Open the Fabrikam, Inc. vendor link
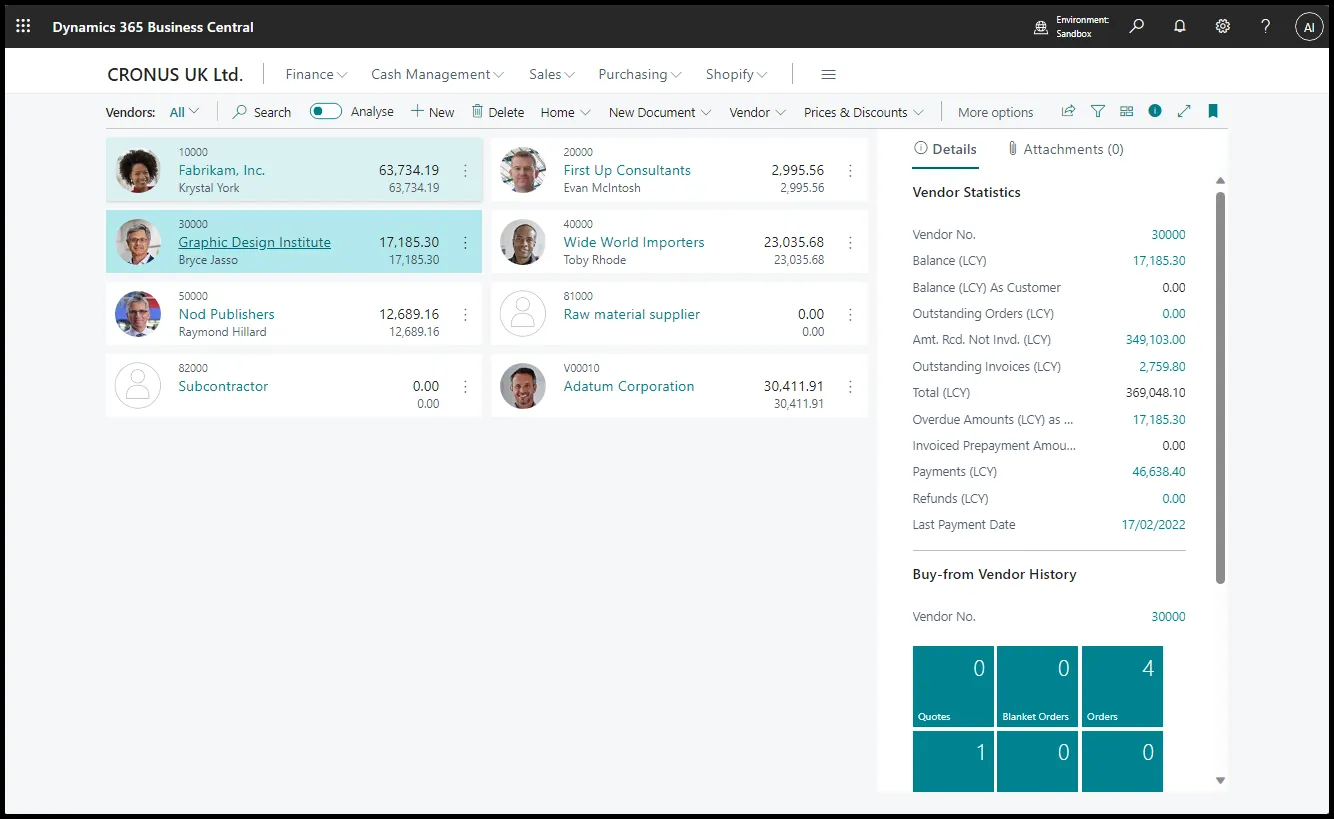Viewport: 1334px width, 819px height. pos(222,170)
